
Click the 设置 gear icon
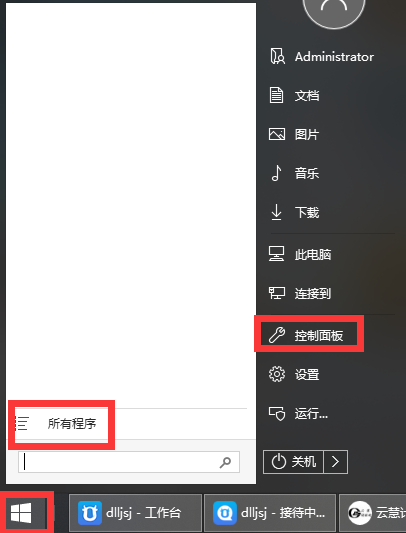(x=277, y=375)
